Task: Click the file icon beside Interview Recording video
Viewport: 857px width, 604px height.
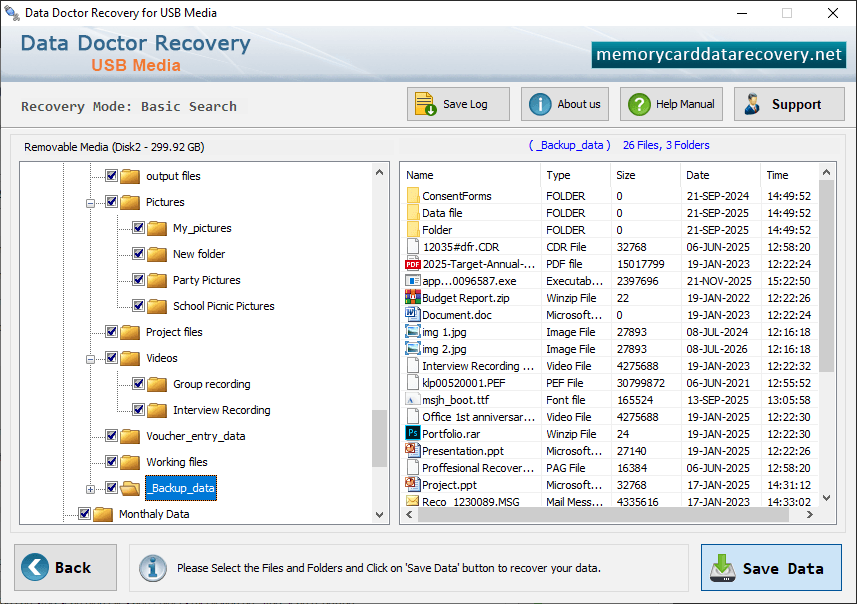Action: (x=413, y=365)
